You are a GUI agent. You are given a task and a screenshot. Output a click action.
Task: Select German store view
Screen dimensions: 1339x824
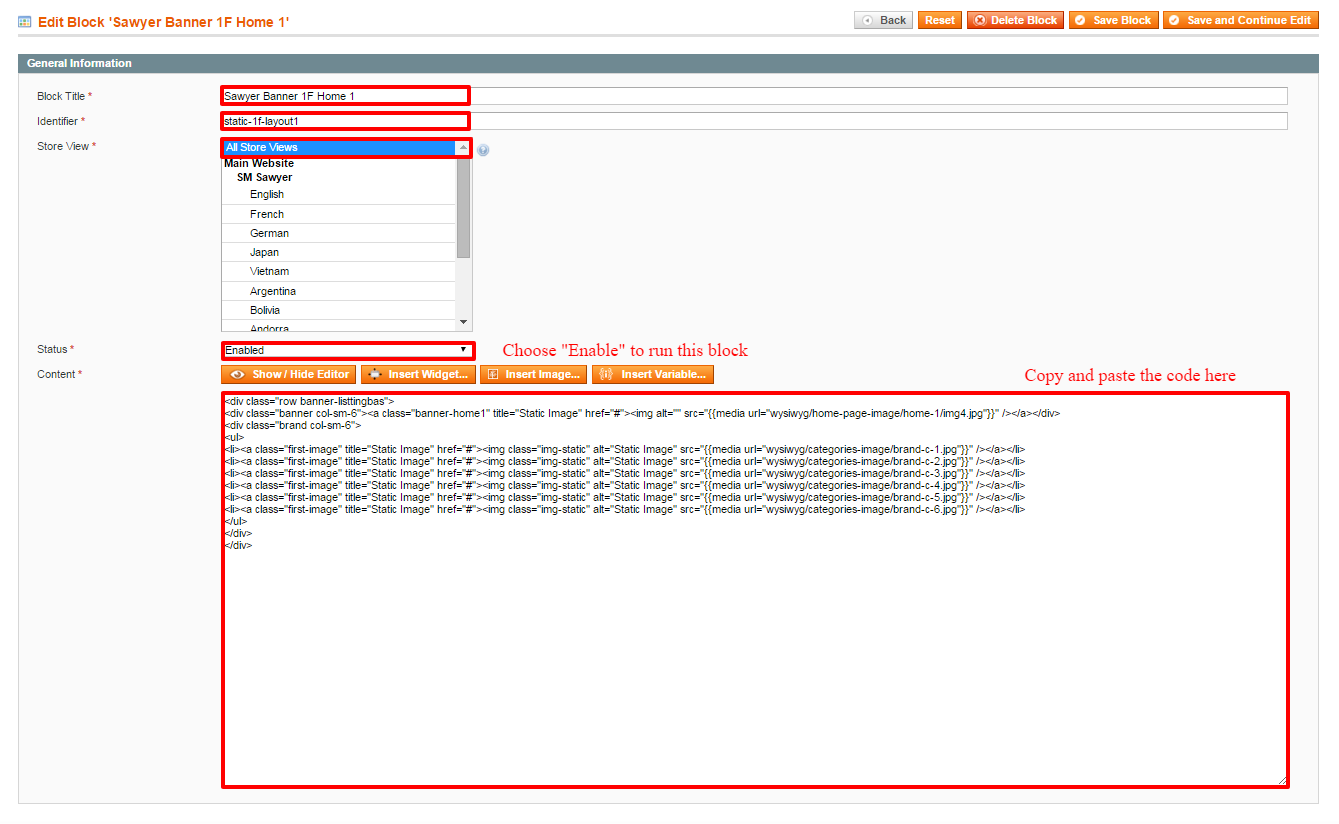click(339, 233)
